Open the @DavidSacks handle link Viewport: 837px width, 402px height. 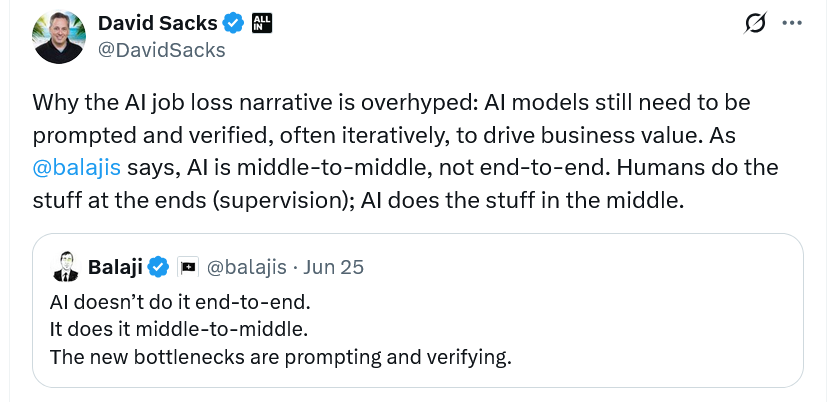[x=162, y=49]
